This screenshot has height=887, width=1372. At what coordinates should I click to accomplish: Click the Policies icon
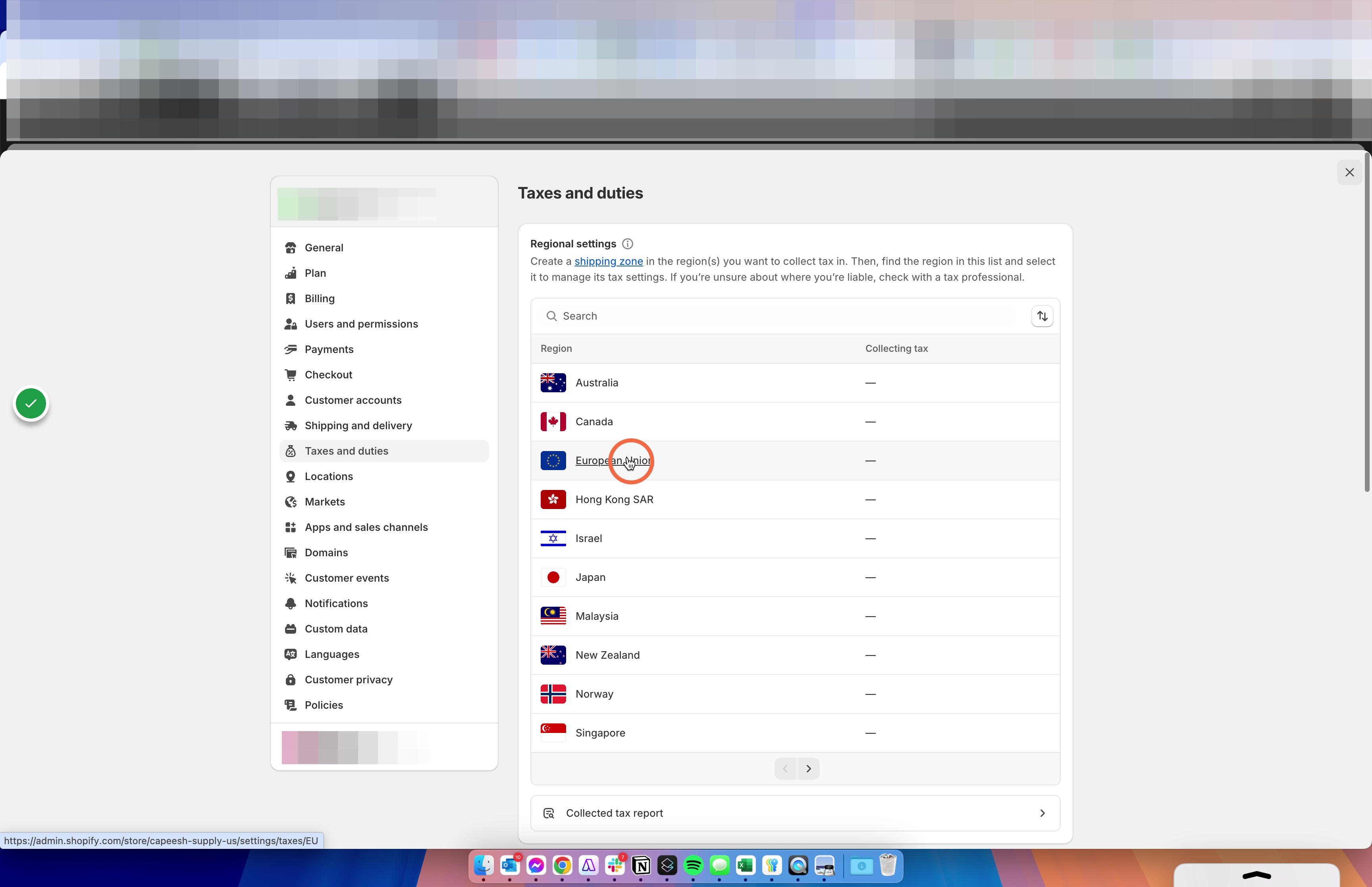click(291, 705)
